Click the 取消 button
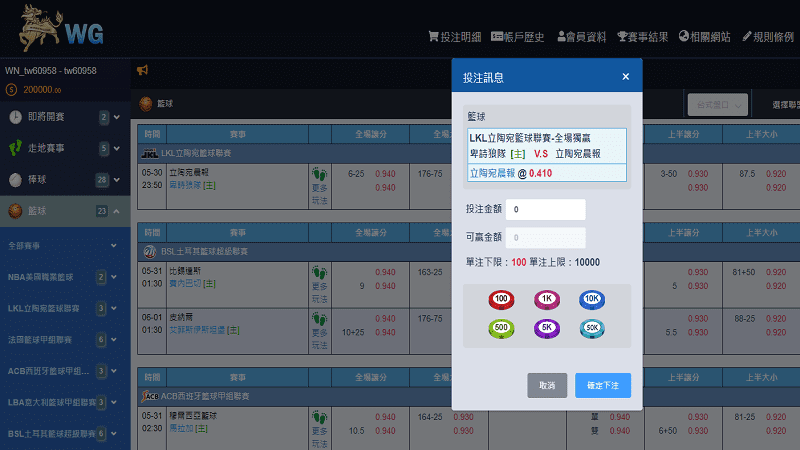 [547, 385]
